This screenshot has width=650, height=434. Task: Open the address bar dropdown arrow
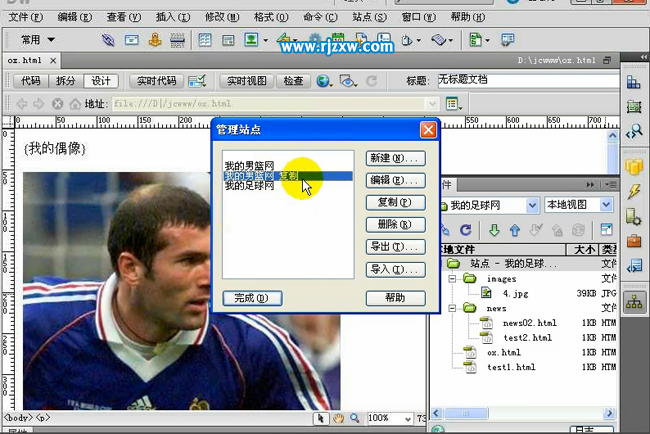tap(432, 104)
